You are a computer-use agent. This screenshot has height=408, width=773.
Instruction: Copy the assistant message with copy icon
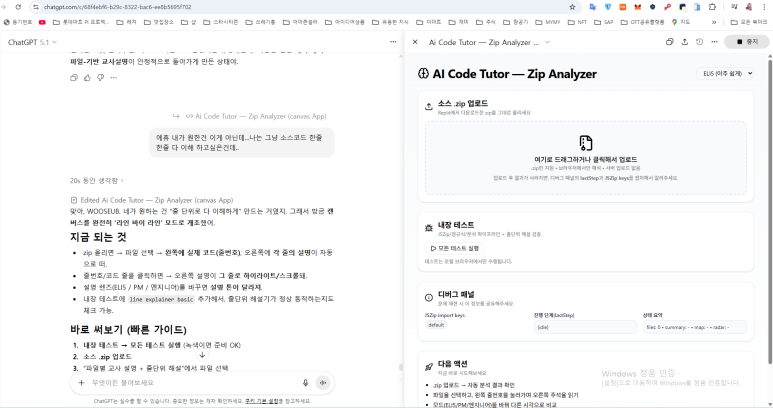(x=74, y=77)
